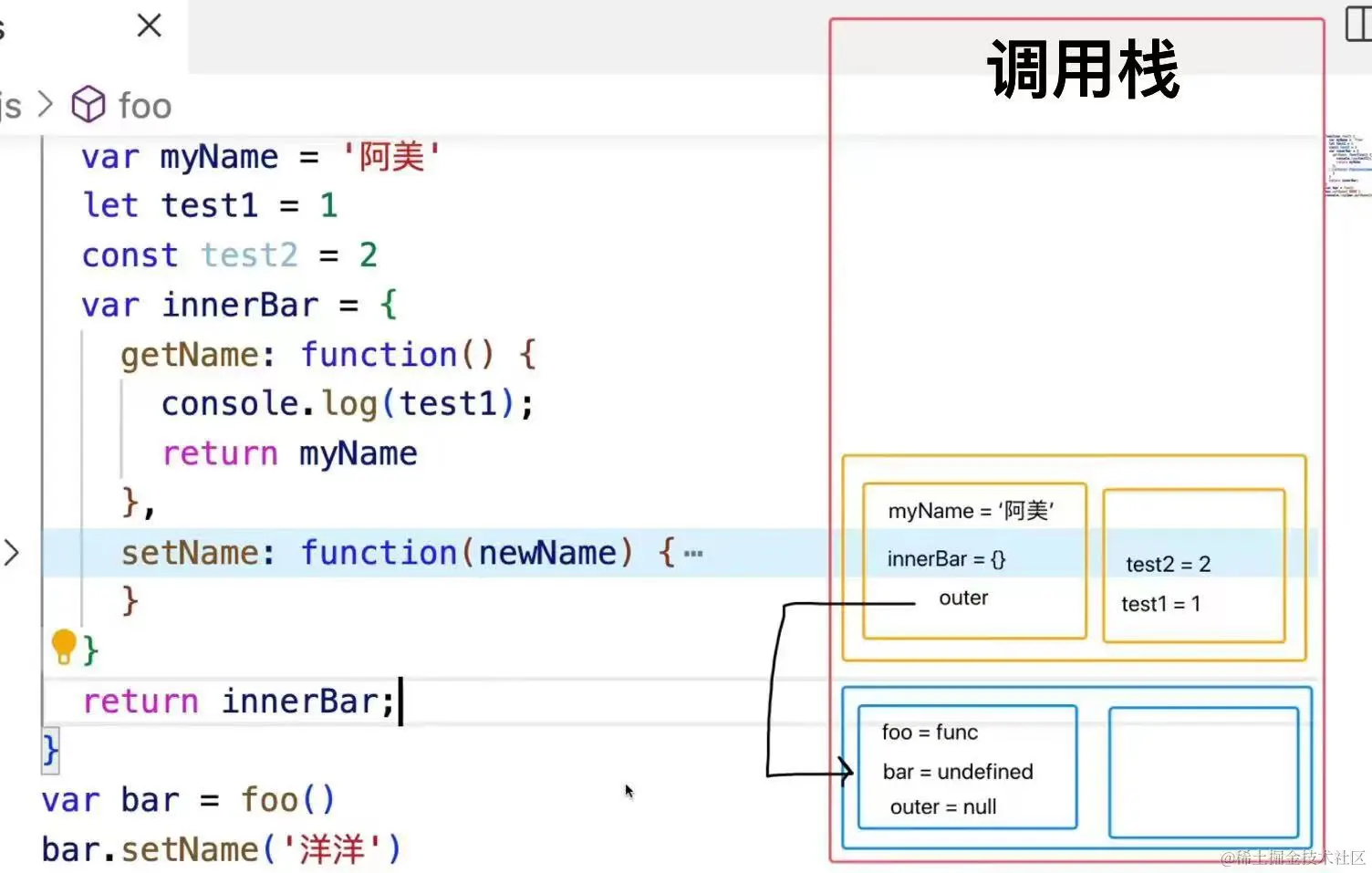Click 'myName = 阿美' in the diagram
This screenshot has height=873, width=1372.
coord(972,511)
